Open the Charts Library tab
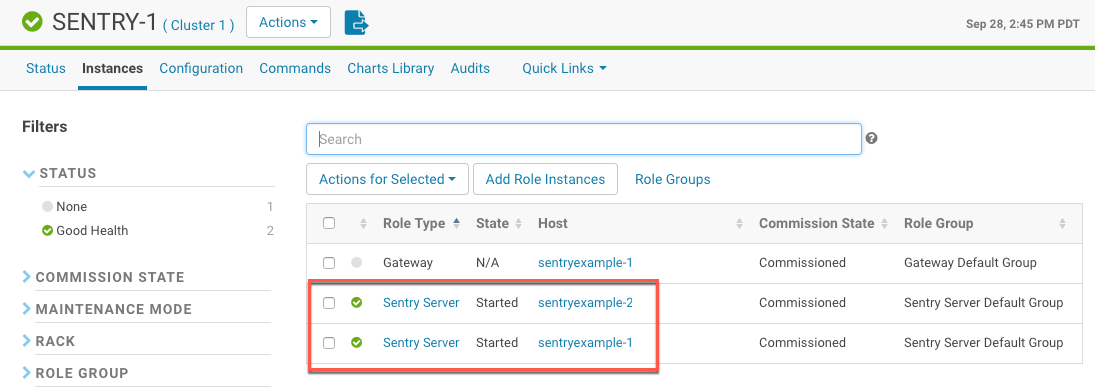The height and width of the screenshot is (388, 1095). pyautogui.click(x=390, y=68)
